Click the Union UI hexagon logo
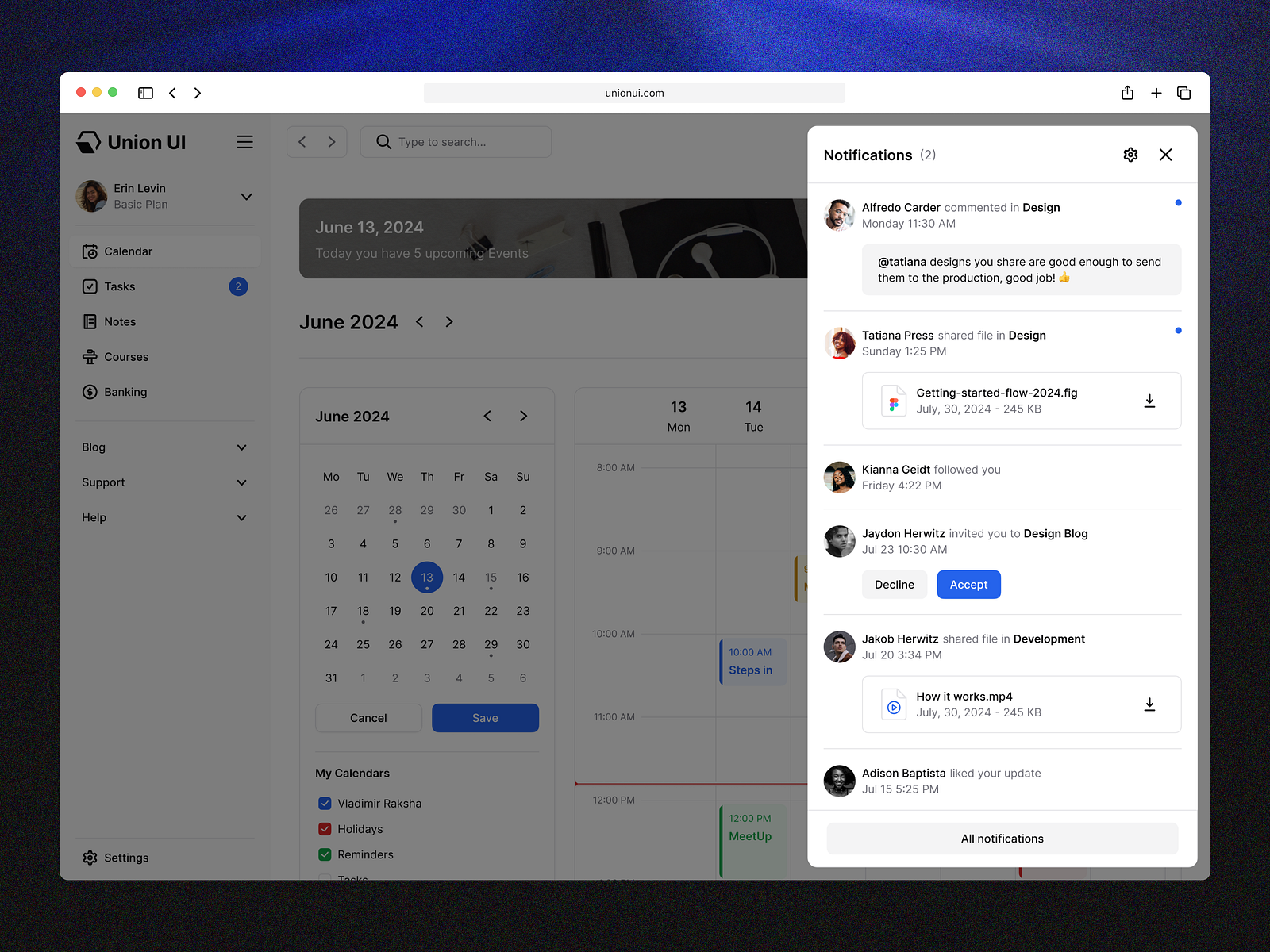1270x952 pixels. pos(90,141)
